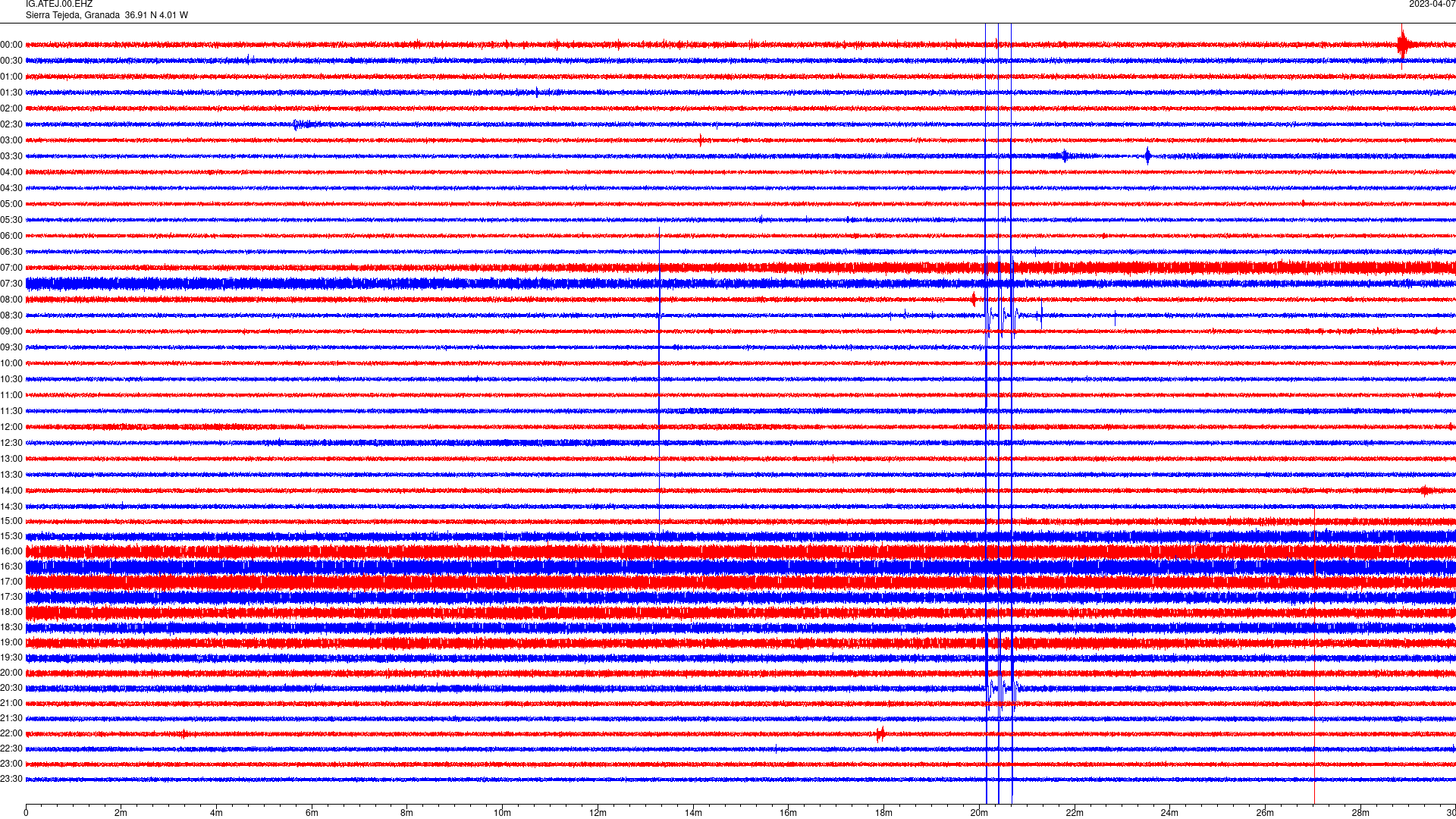This screenshot has height=819, width=1456.
Task: Select the 00:30 time row label
Action: [11, 61]
